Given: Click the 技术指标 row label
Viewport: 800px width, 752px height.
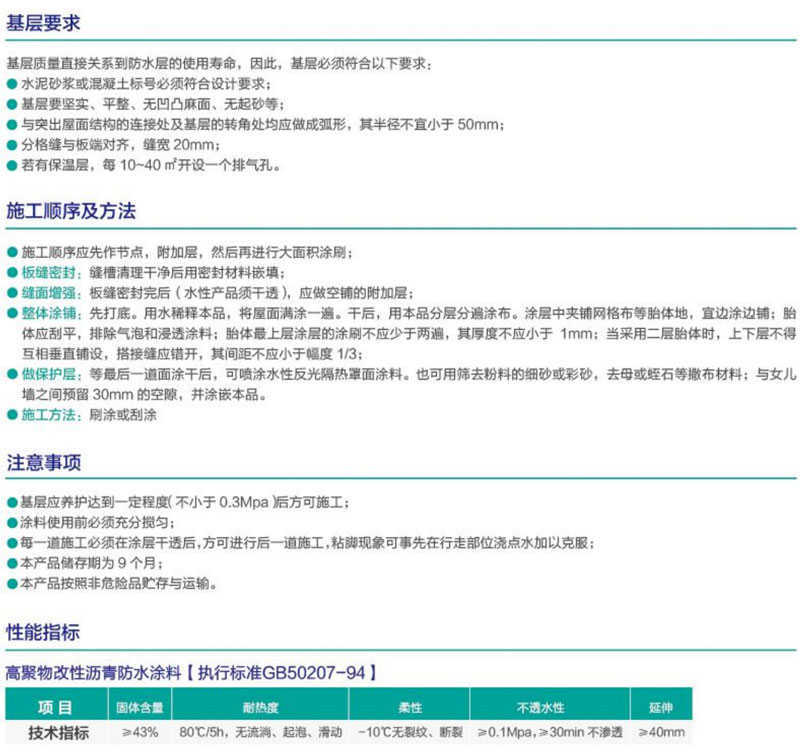Looking at the screenshot, I should (56, 732).
